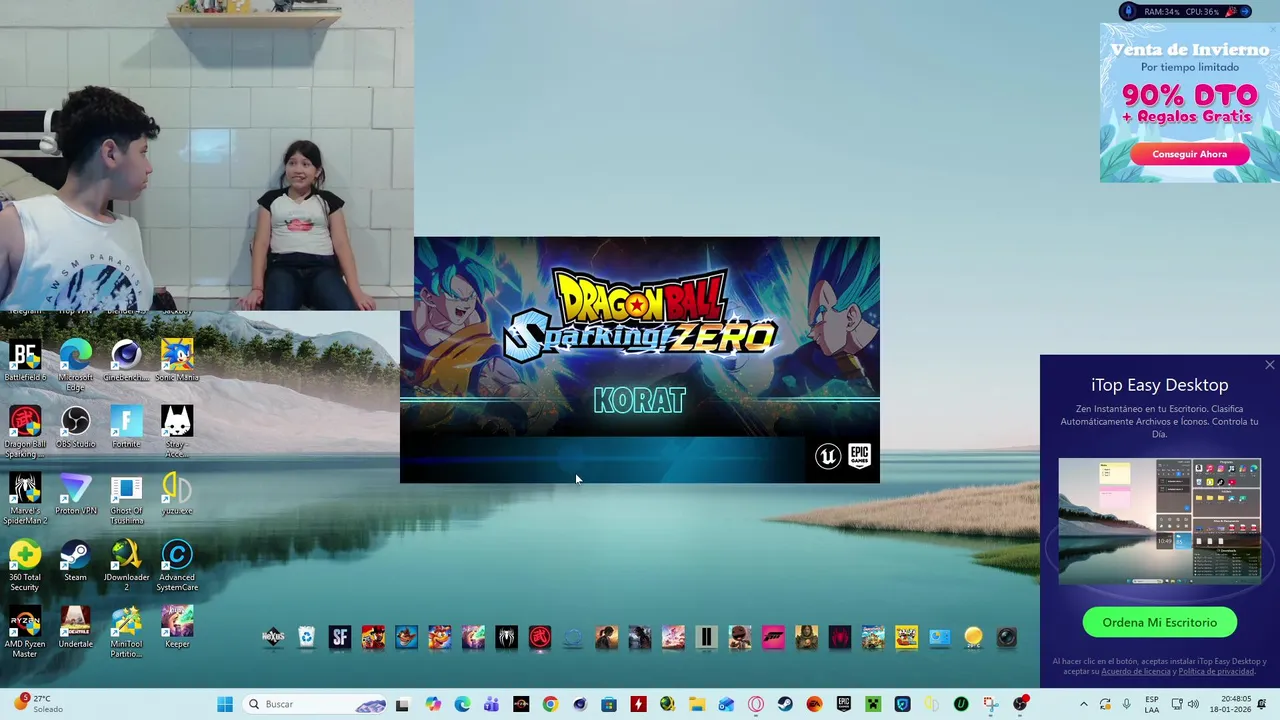Open JDownloader 2 desktop icon
1280x720 pixels.
coord(126,566)
